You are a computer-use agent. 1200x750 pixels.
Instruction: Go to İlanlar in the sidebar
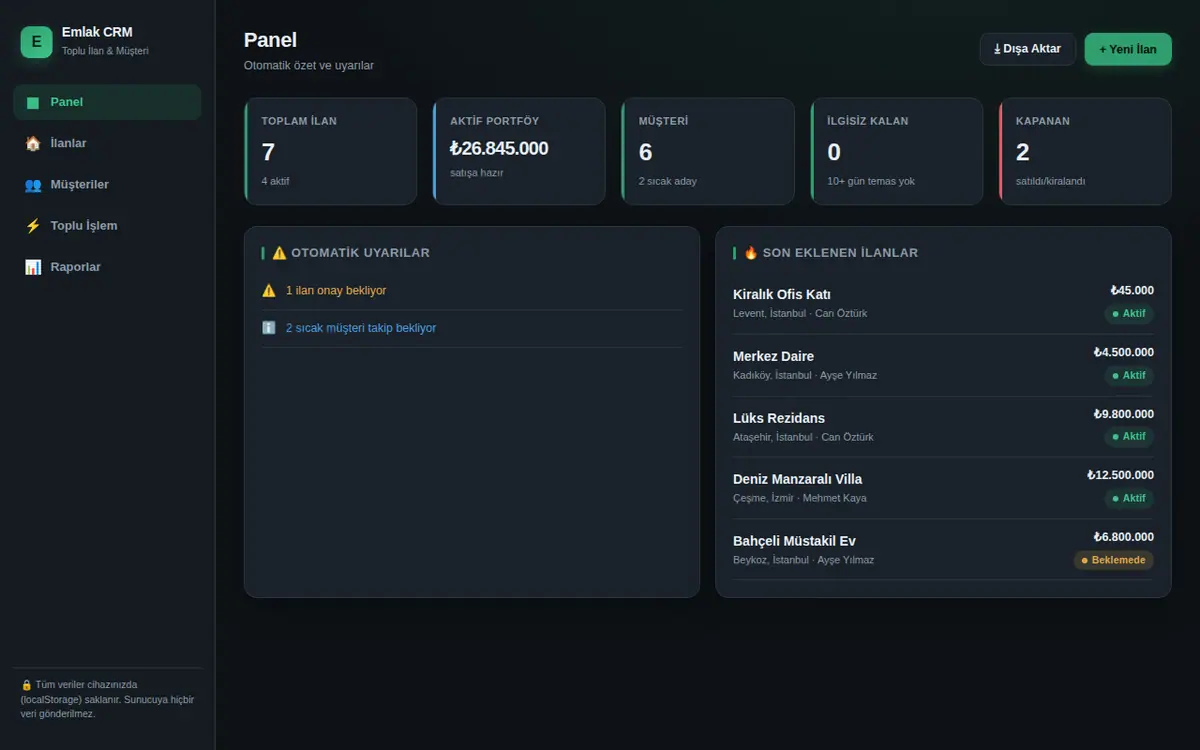coord(107,143)
